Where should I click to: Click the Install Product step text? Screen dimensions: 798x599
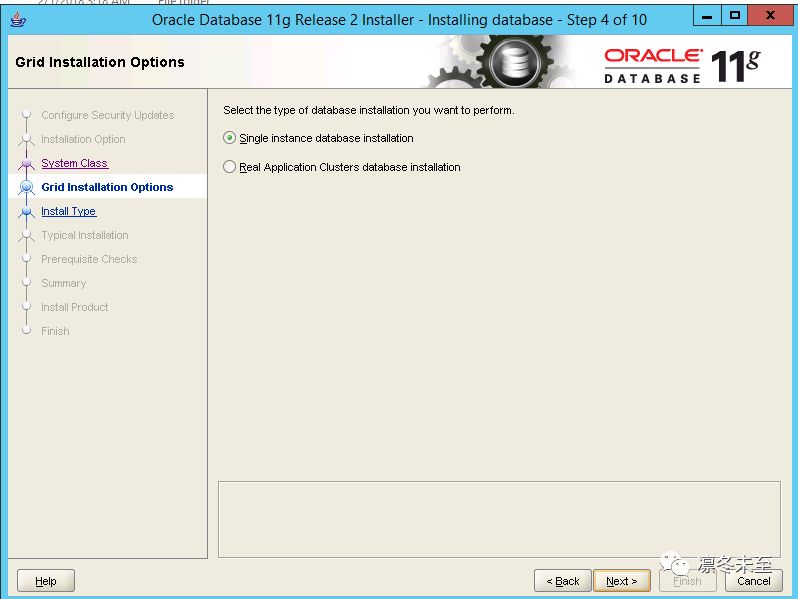(75, 307)
